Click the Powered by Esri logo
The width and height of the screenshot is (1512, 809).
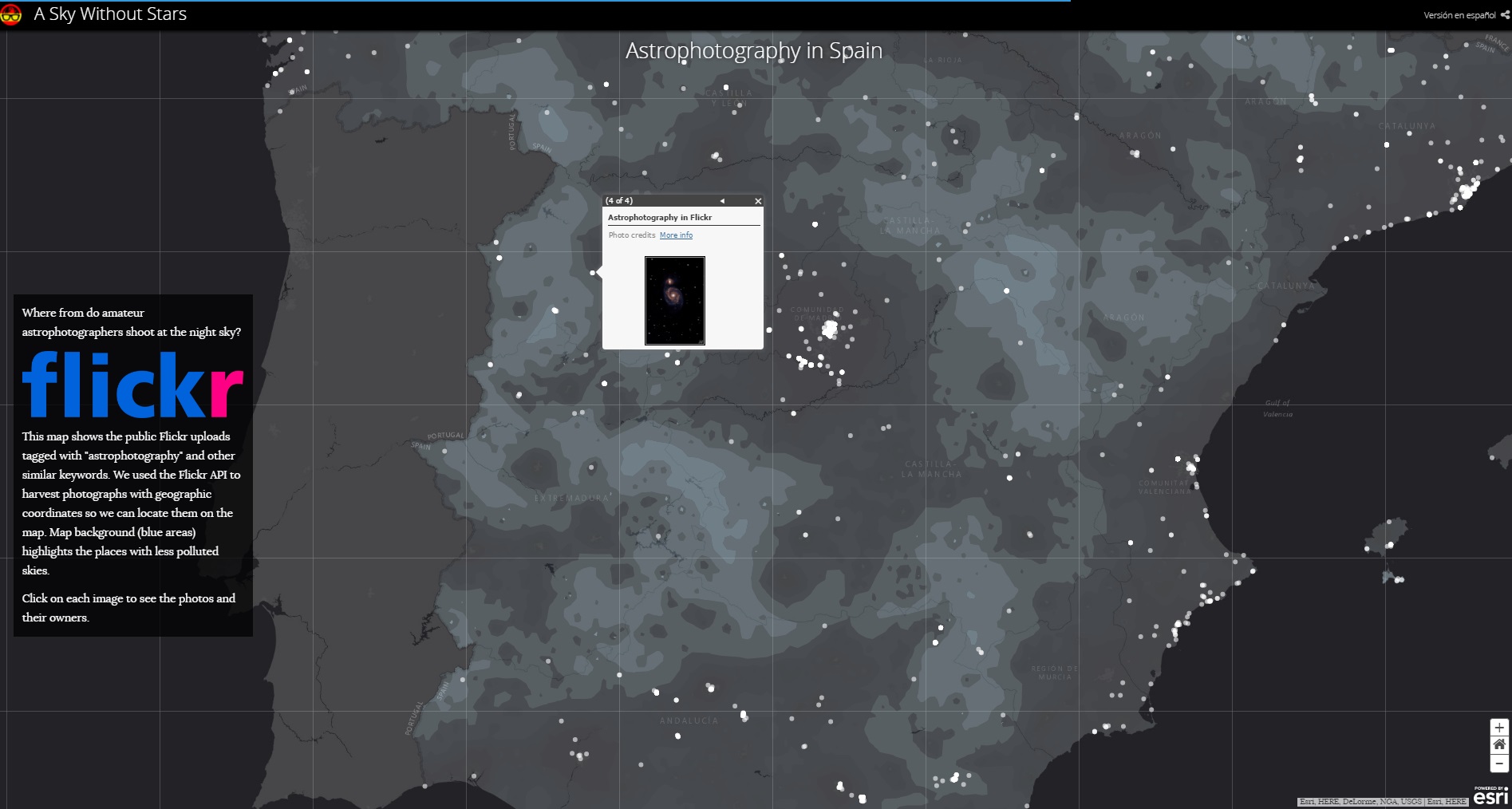pyautogui.click(x=1490, y=796)
